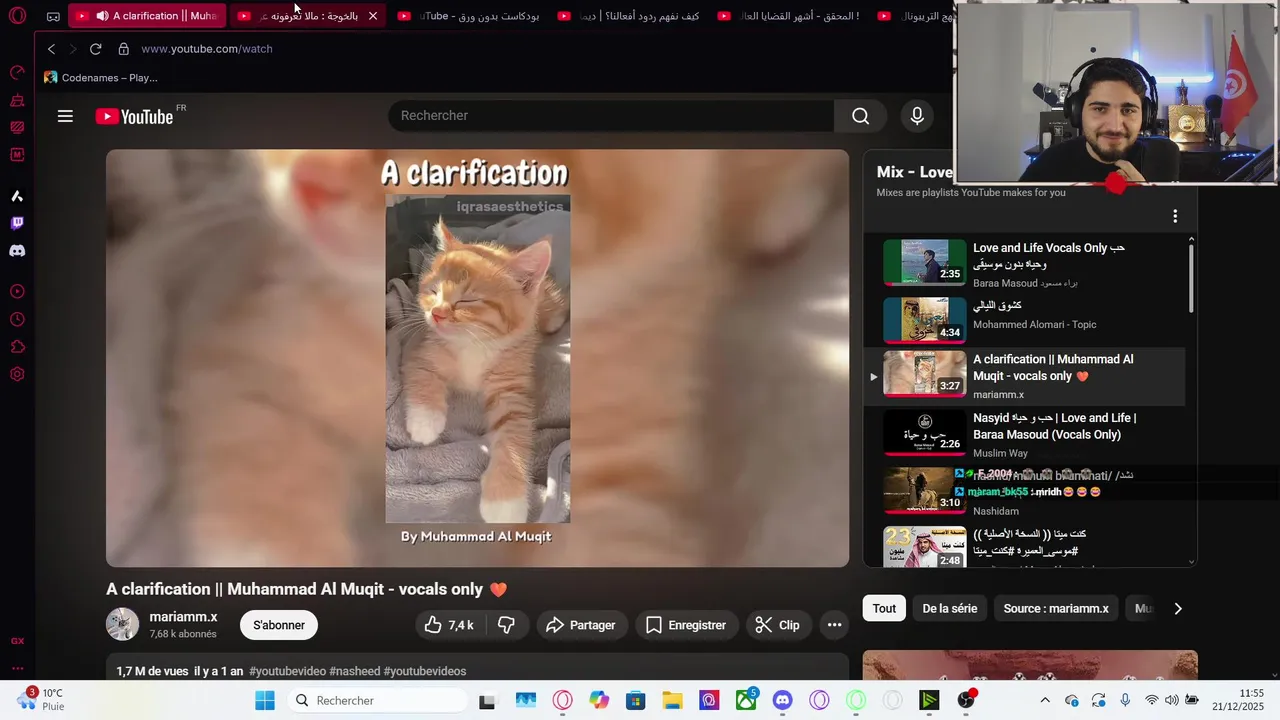
Task: Open YouTube hamburger guide menu
Action: tap(65, 116)
